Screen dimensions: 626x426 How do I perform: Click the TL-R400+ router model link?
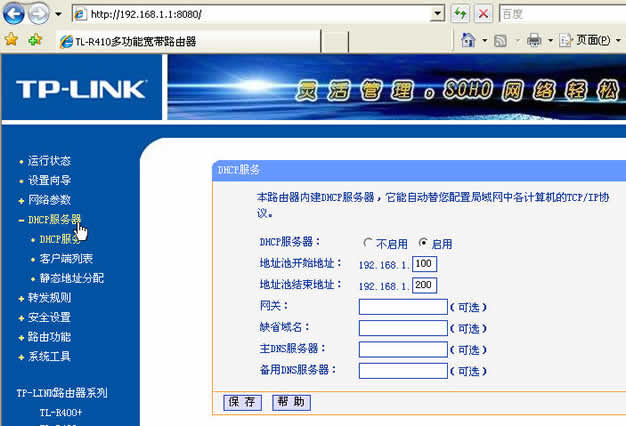click(61, 412)
